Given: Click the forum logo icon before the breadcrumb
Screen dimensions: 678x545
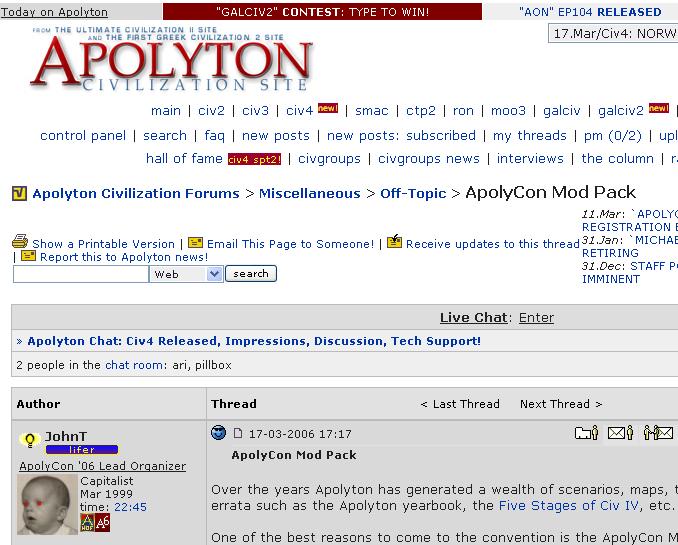Looking at the screenshot, I should pyautogui.click(x=19, y=193).
